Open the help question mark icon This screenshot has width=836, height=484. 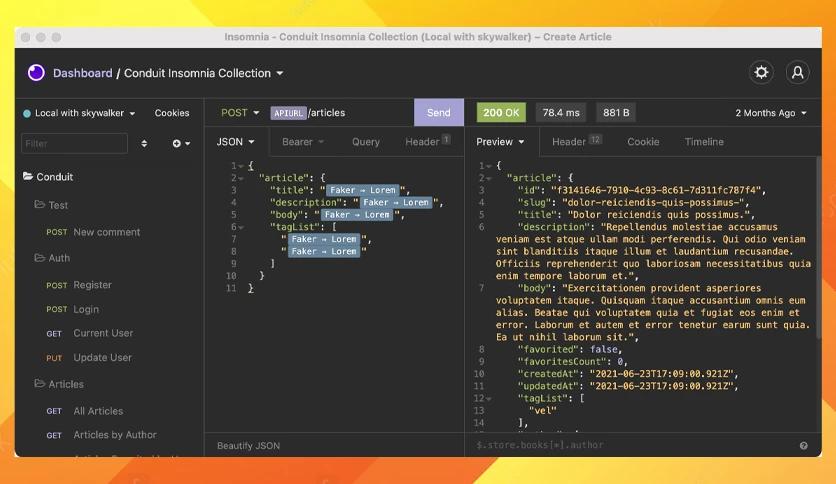(x=803, y=446)
